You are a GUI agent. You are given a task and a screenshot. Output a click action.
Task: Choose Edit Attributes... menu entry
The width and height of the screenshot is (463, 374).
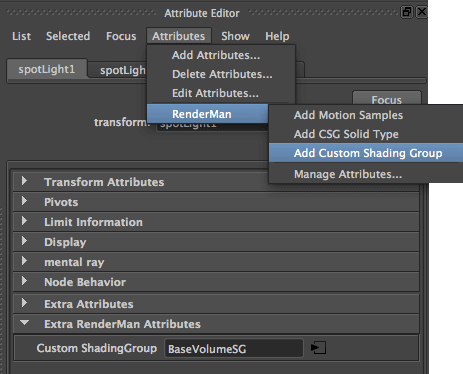click(x=221, y=93)
